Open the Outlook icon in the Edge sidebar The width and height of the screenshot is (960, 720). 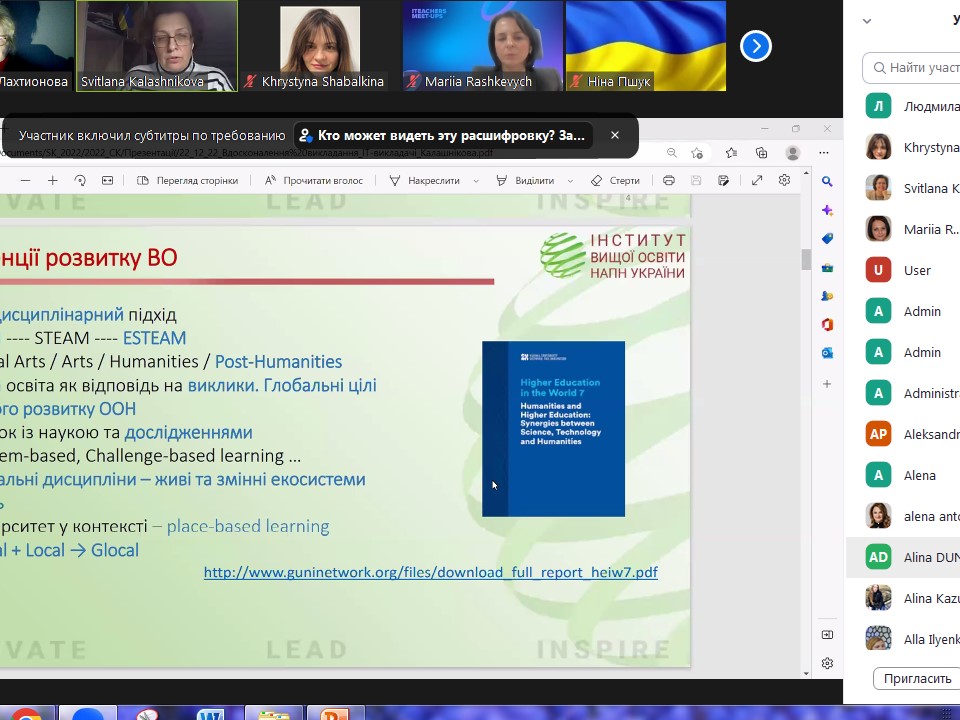(827, 353)
